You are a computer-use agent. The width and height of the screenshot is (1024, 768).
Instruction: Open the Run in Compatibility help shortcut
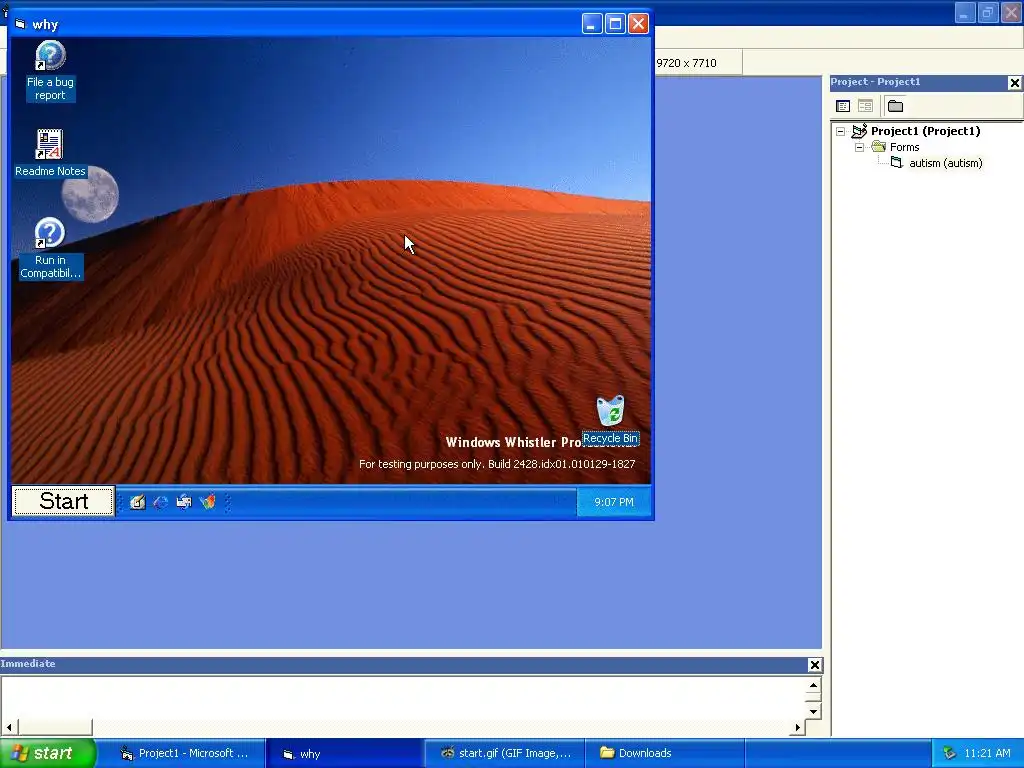(x=50, y=249)
